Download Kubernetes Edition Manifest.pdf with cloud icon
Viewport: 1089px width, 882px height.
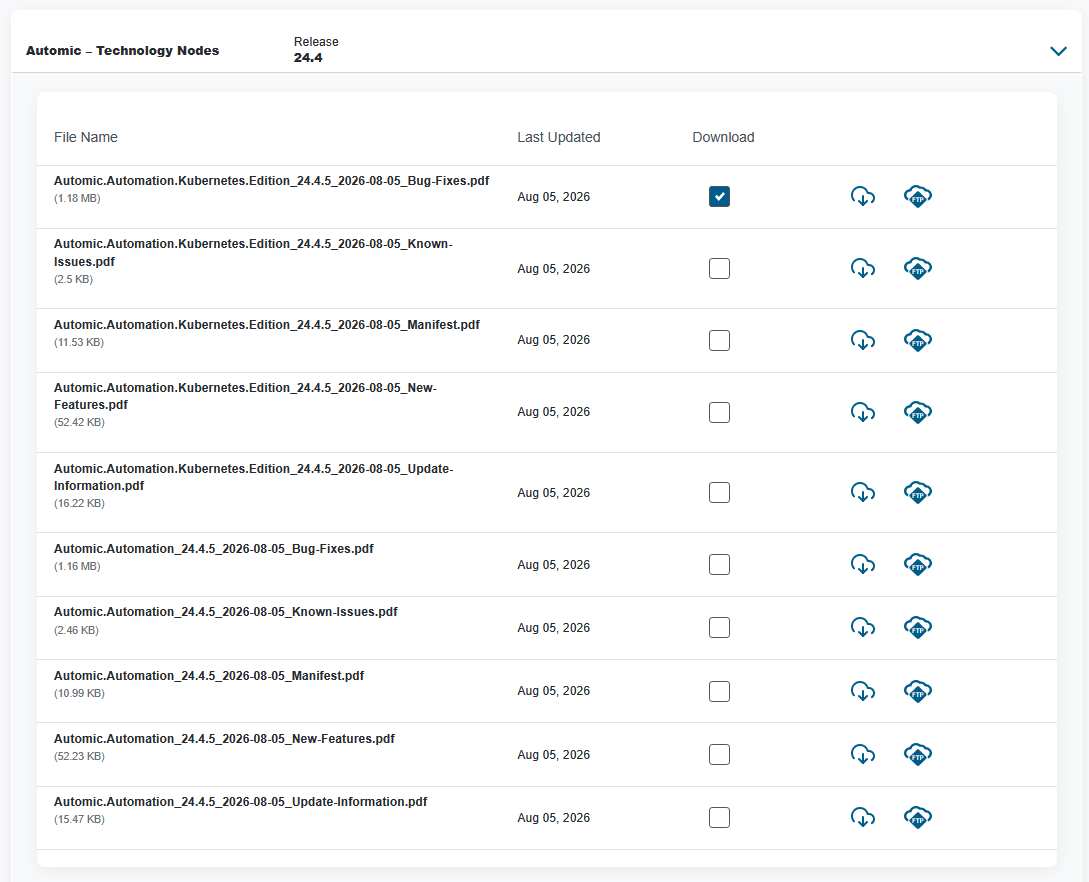863,340
